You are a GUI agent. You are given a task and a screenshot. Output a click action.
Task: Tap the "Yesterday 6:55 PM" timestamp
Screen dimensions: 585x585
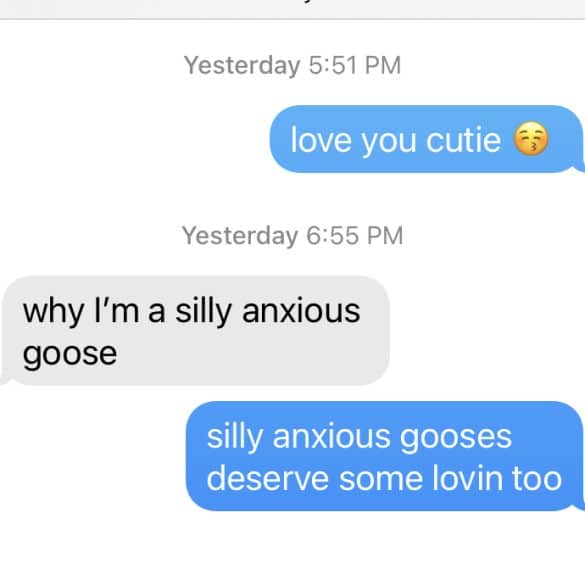point(292,236)
